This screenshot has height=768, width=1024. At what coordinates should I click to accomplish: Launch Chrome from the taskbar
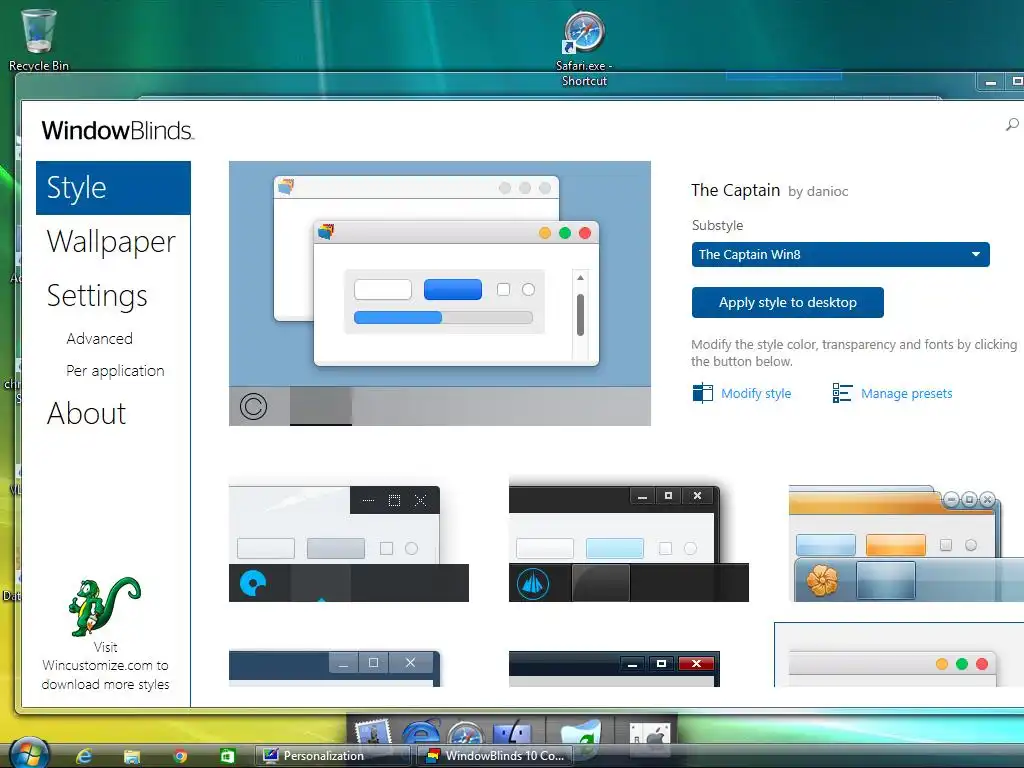click(180, 756)
